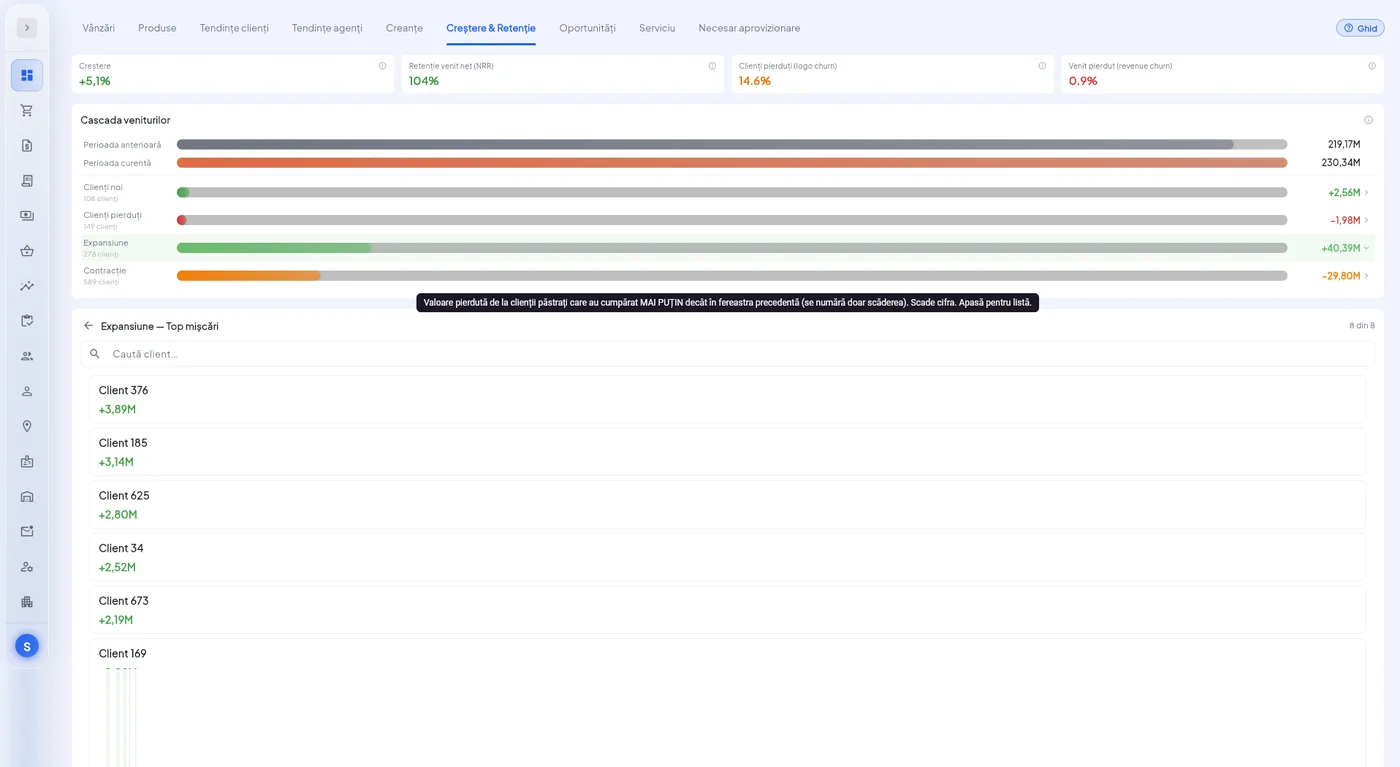This screenshot has height=767, width=1400.
Task: Go back using arrow beside Expansiune title
Action: (88, 326)
